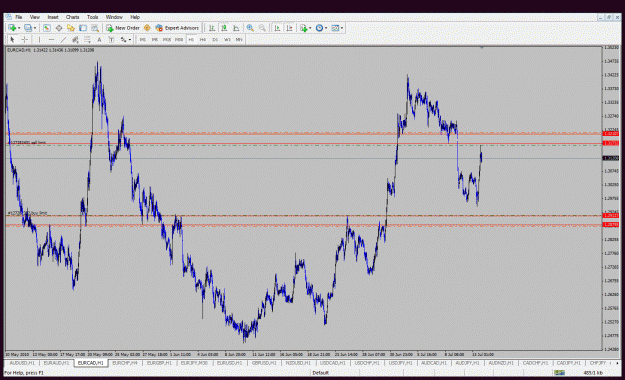Open the Charts menu
Viewport: 625px width, 380px height.
[x=73, y=17]
